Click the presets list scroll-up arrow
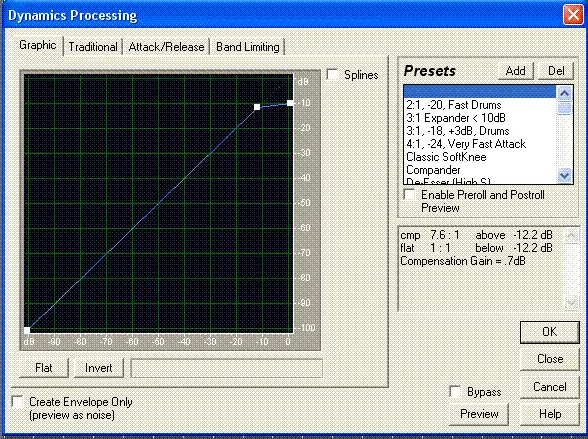This screenshot has width=588, height=439. (565, 93)
